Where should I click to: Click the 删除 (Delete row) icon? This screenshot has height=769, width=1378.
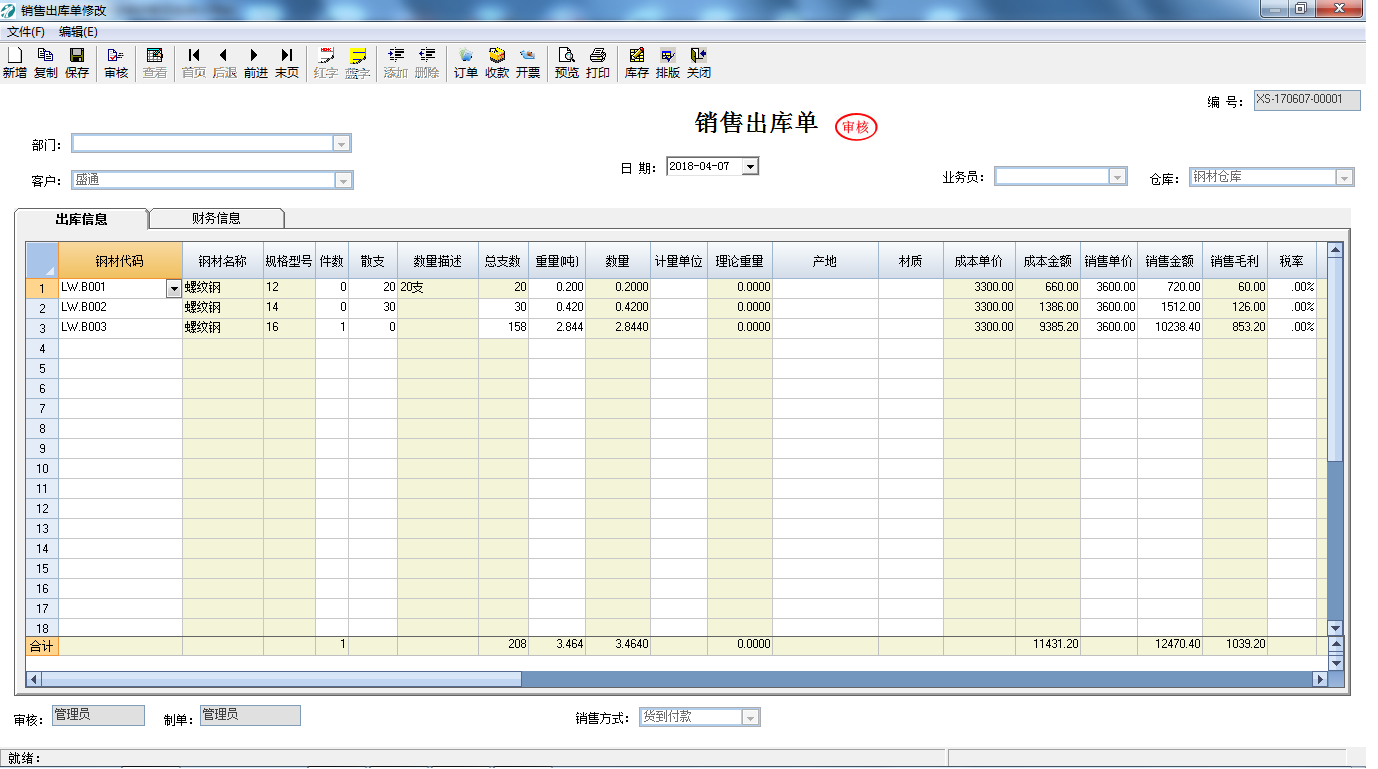427,63
